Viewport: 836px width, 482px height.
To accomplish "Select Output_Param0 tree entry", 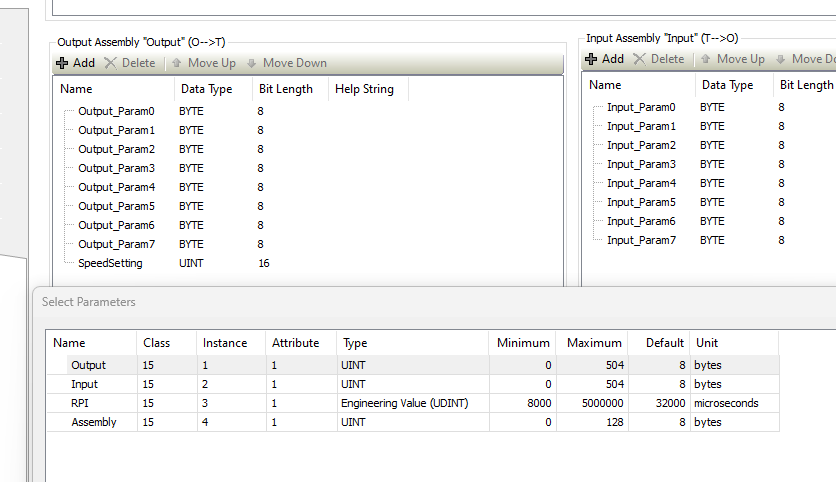I will (x=116, y=111).
